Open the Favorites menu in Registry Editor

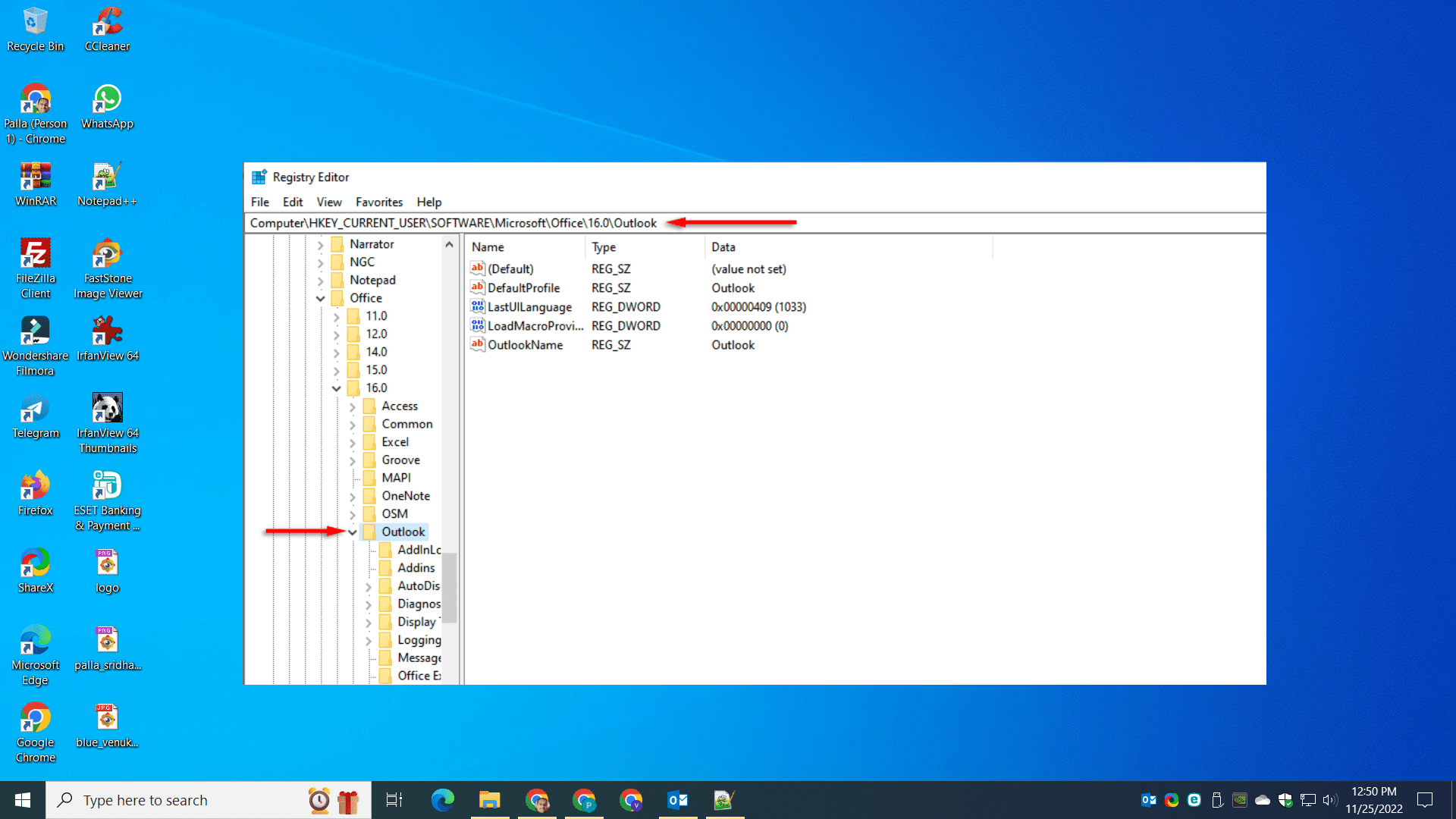[x=379, y=202]
